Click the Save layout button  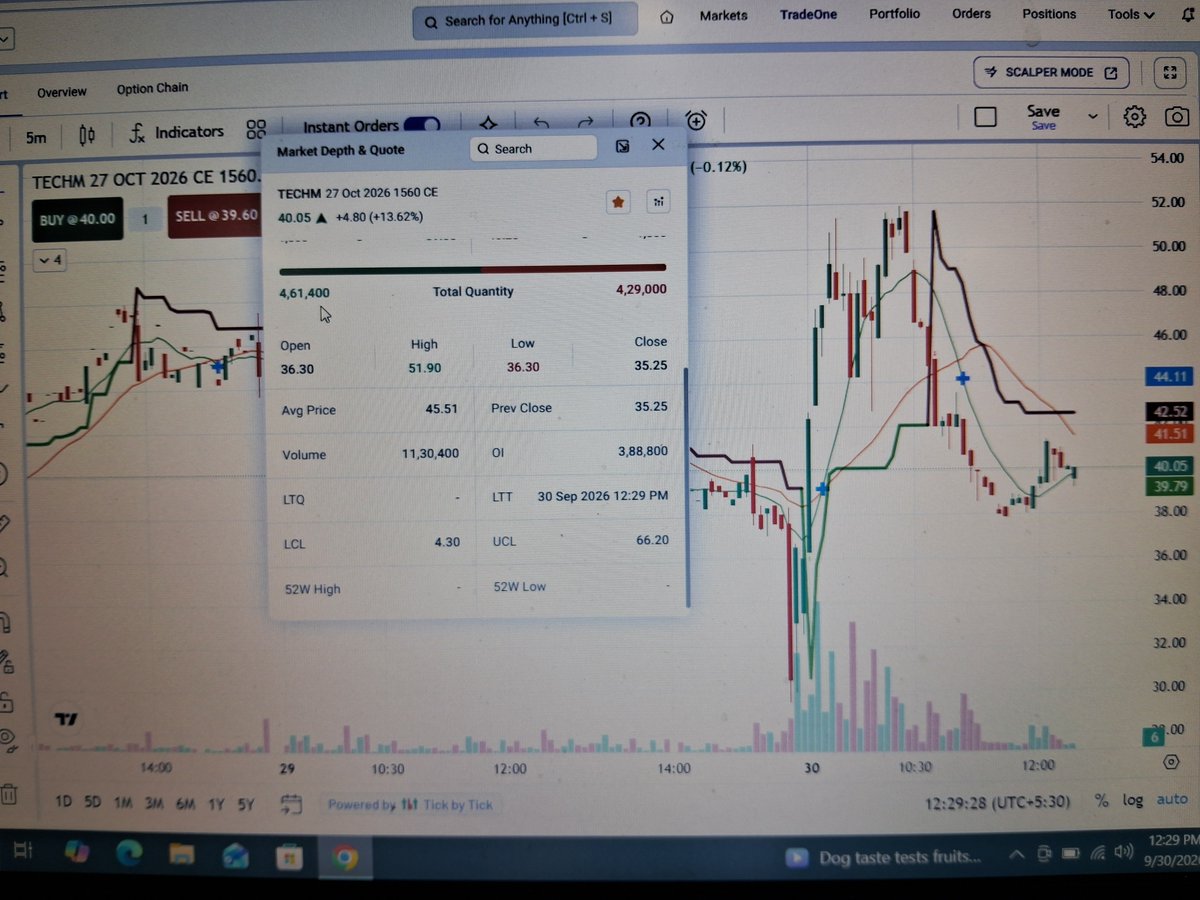tap(1043, 116)
